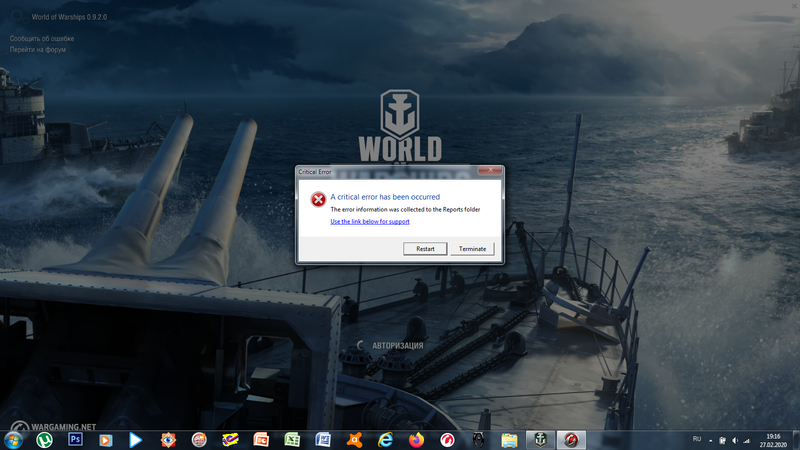This screenshot has width=800, height=450.
Task: Open the 'Use the link below for support' link
Action: [x=370, y=221]
